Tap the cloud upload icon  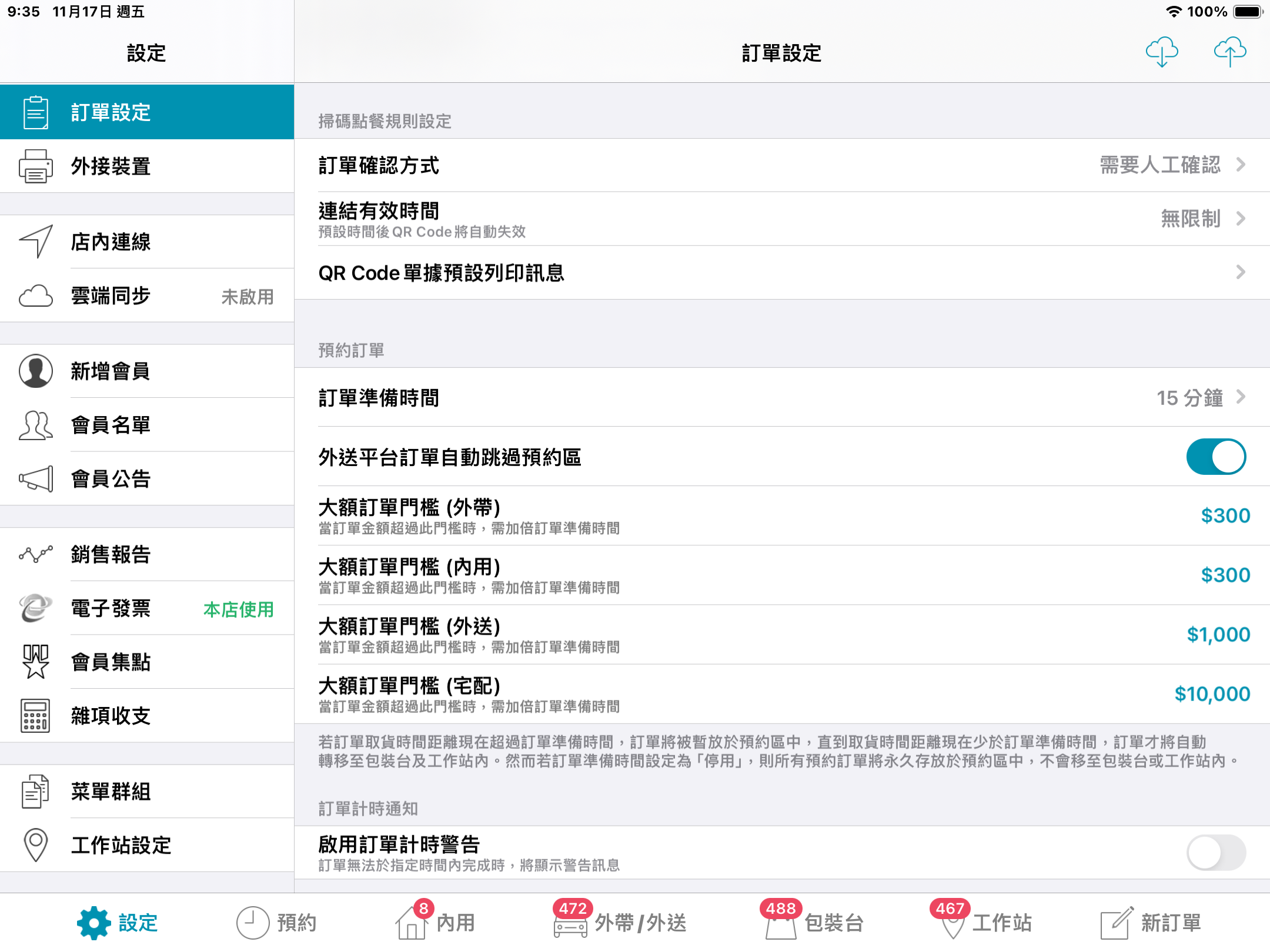tap(1229, 52)
